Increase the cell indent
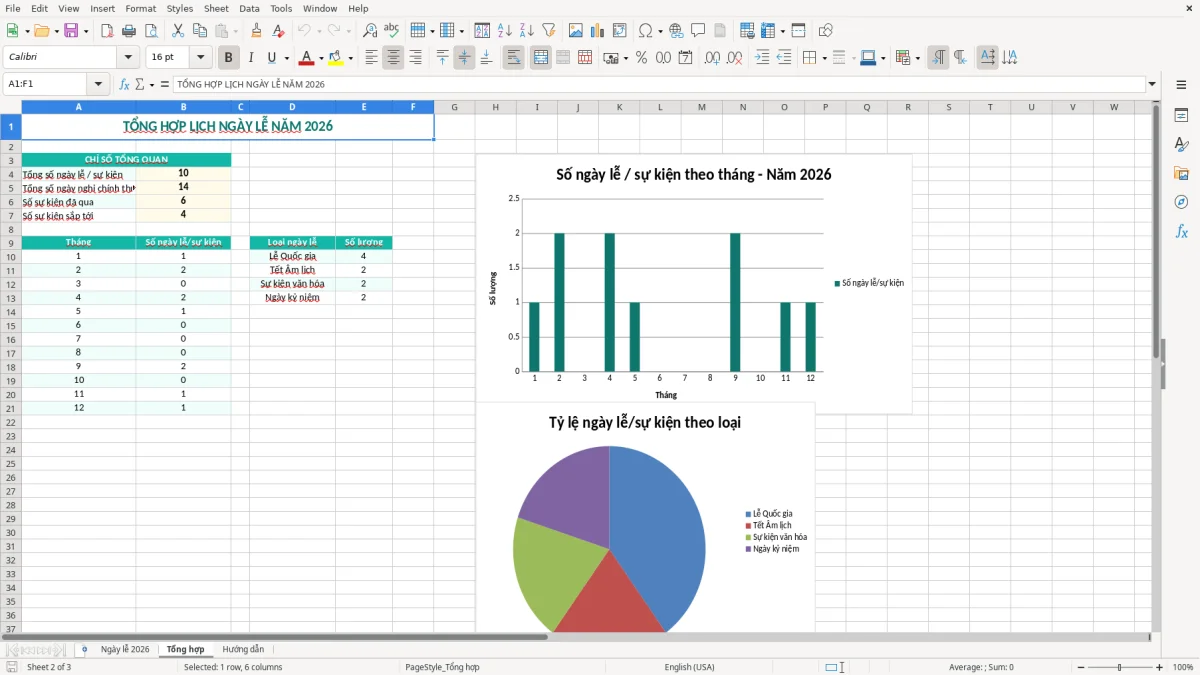 tap(762, 58)
